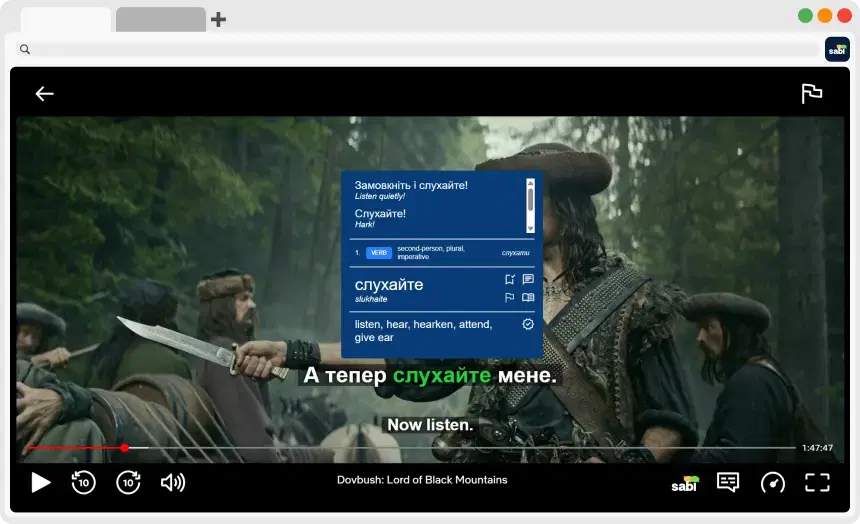860x524 pixels.
Task: Open the dictionary book icon in popup
Action: coord(528,297)
